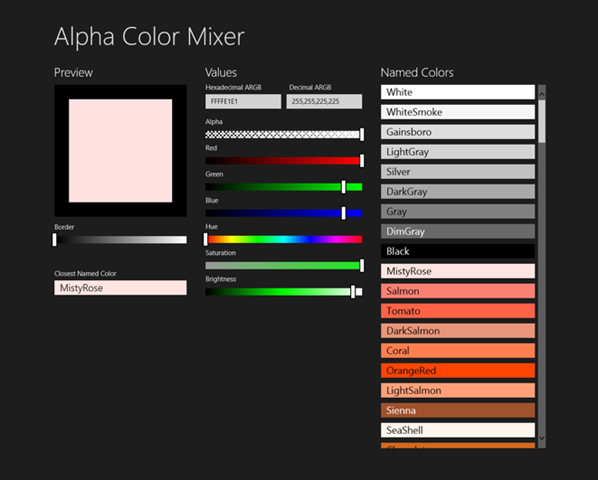Screen dimensions: 598x480
Task: Select LightGray named color
Action: click(458, 152)
